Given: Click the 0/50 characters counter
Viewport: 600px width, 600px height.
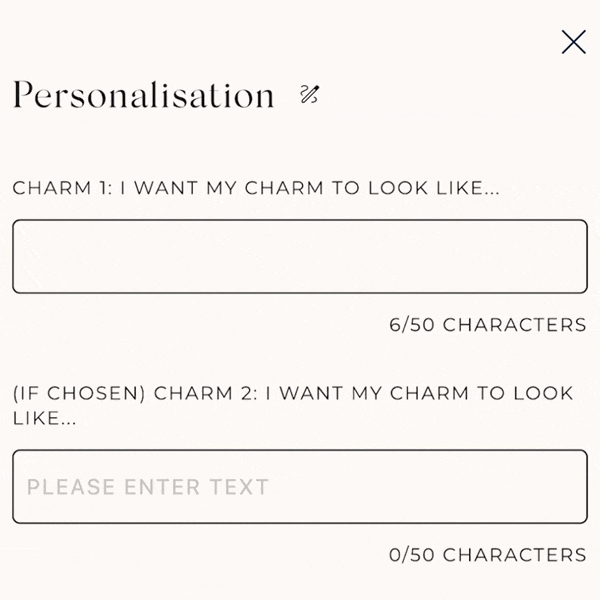Looking at the screenshot, I should click(487, 554).
